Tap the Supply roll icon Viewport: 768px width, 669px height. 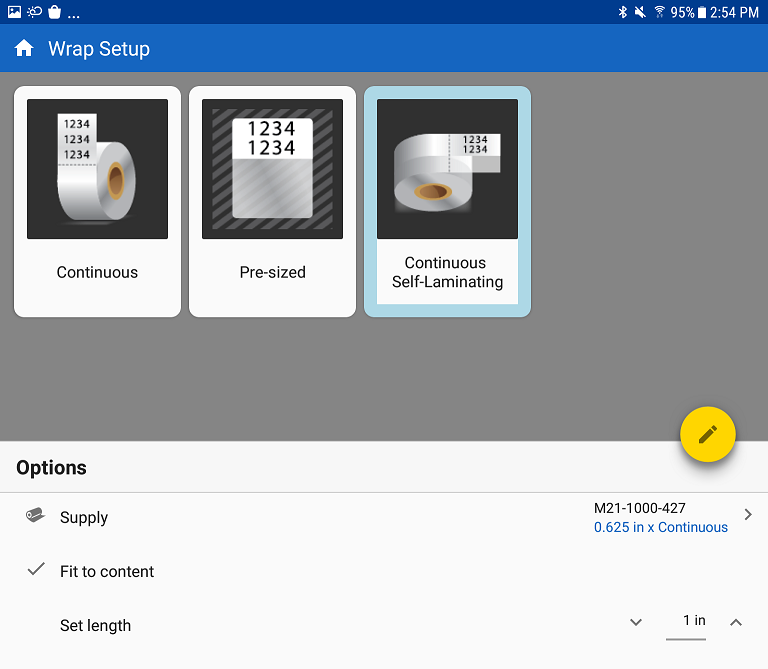(35, 515)
